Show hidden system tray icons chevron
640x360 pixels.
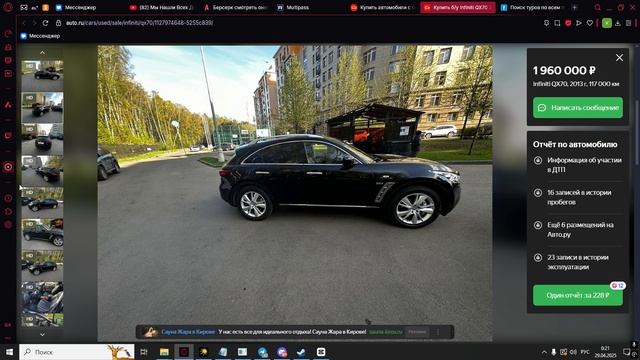click(x=544, y=352)
